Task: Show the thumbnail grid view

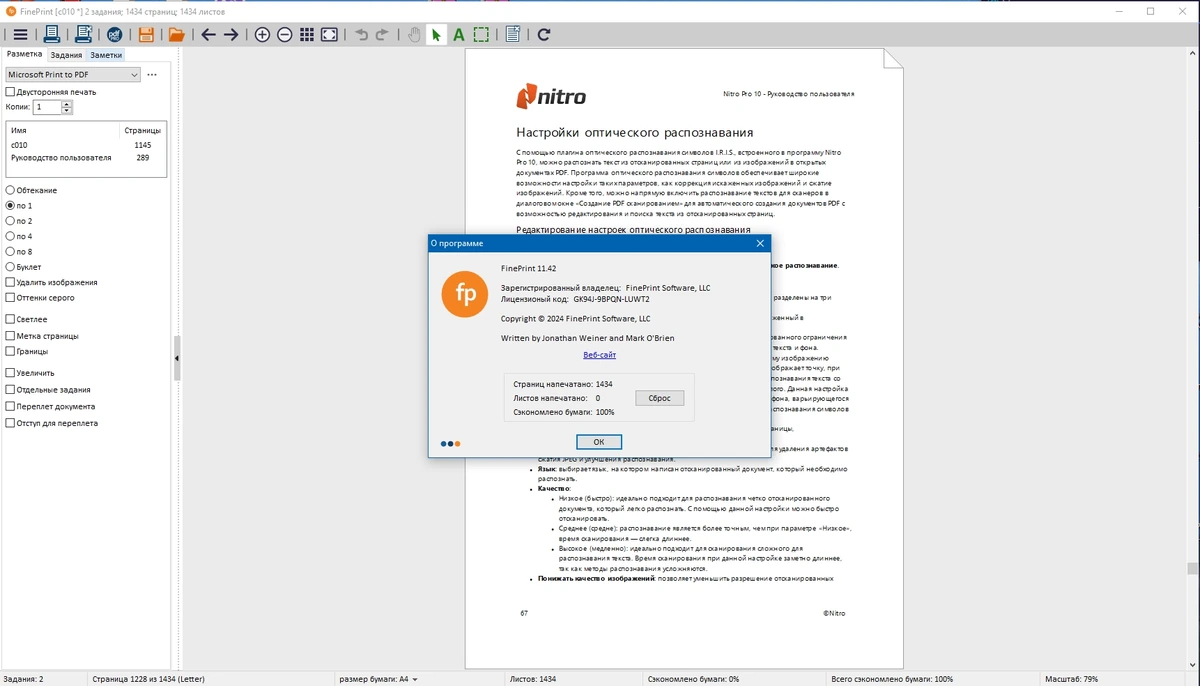Action: pyautogui.click(x=307, y=35)
